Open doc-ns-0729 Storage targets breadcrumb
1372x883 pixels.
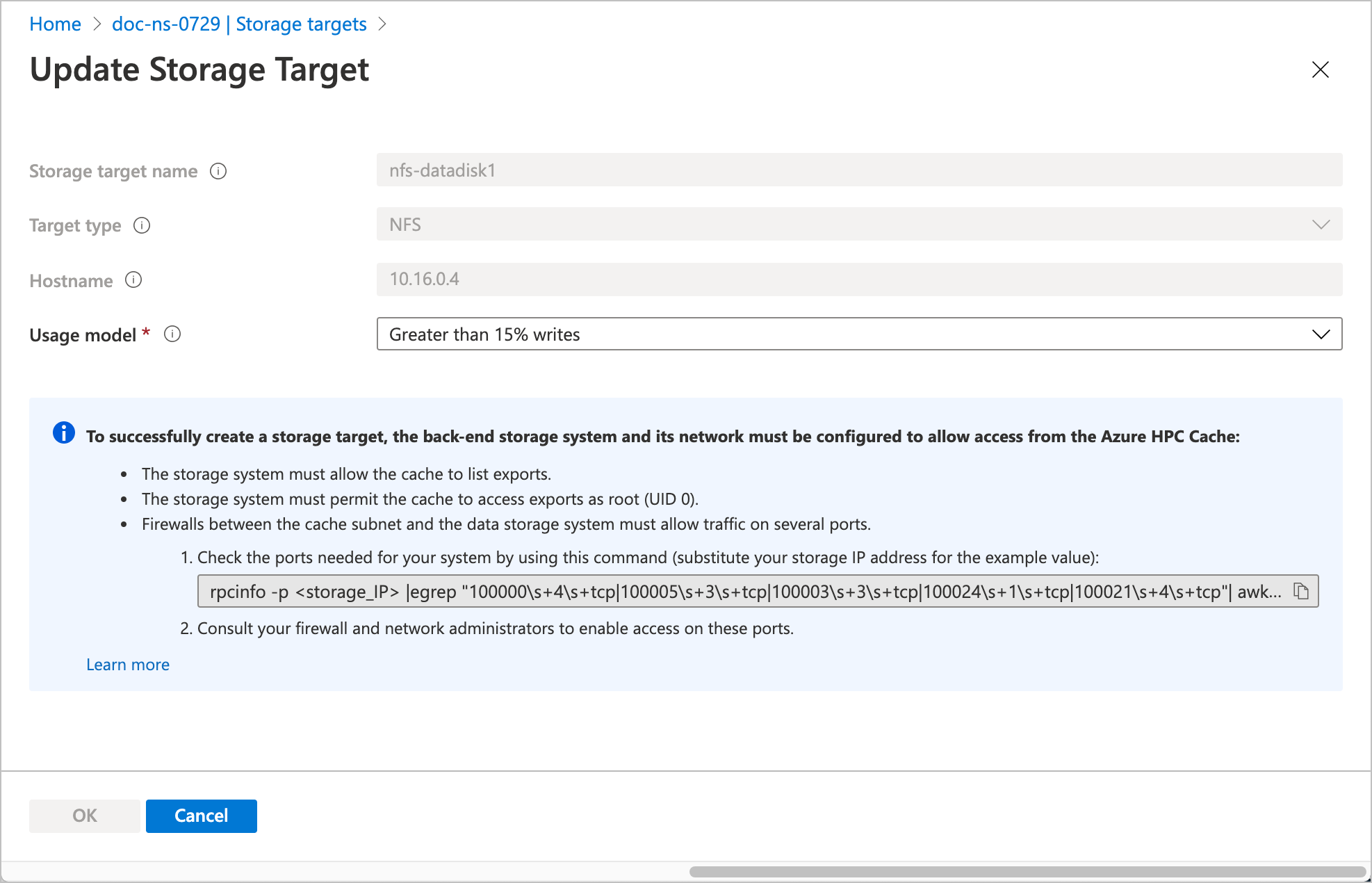tap(239, 24)
